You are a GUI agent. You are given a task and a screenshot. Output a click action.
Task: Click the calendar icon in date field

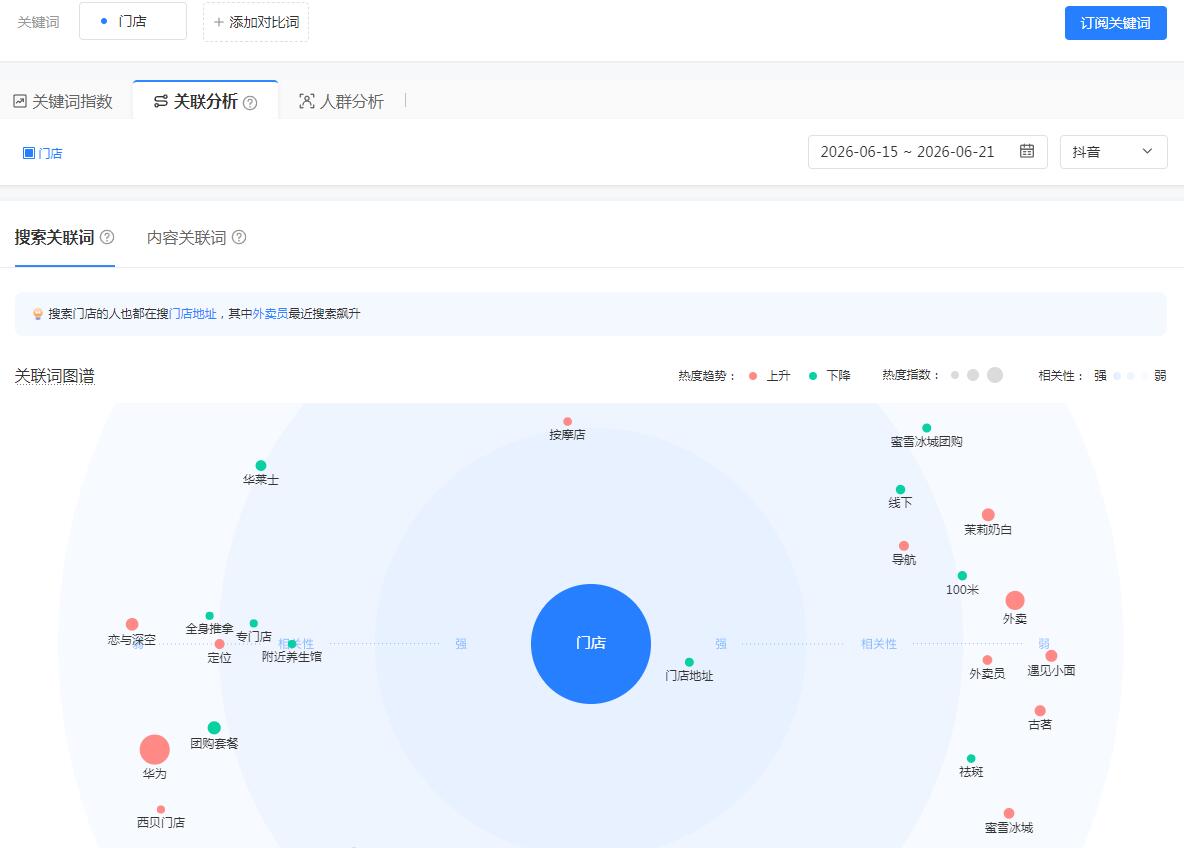1027,151
